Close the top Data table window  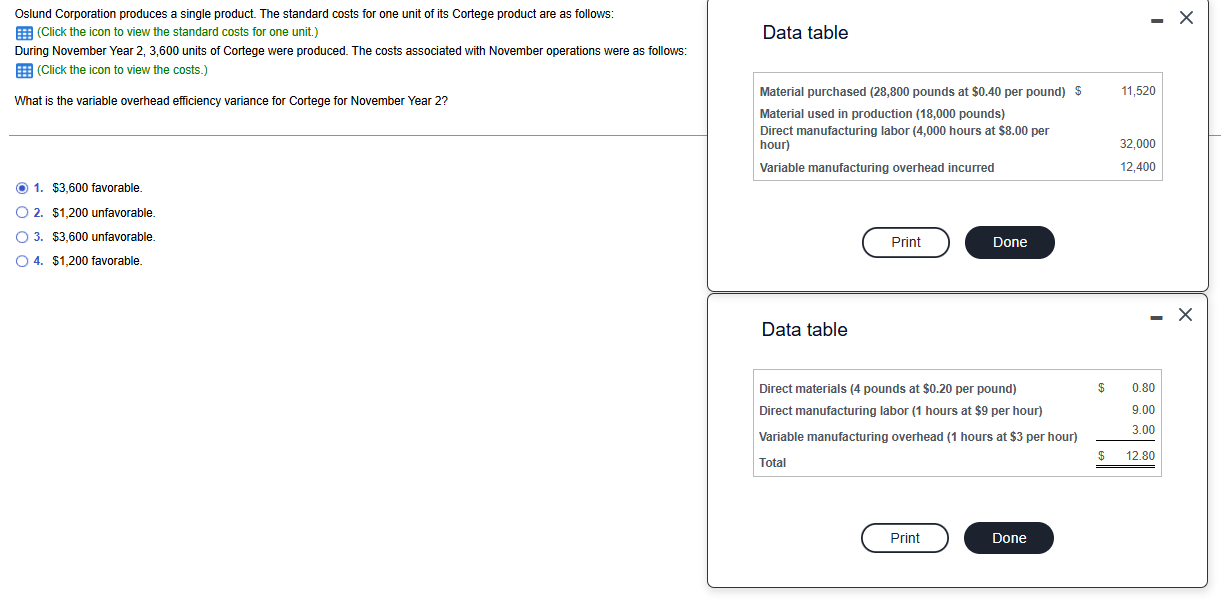(x=1186, y=18)
